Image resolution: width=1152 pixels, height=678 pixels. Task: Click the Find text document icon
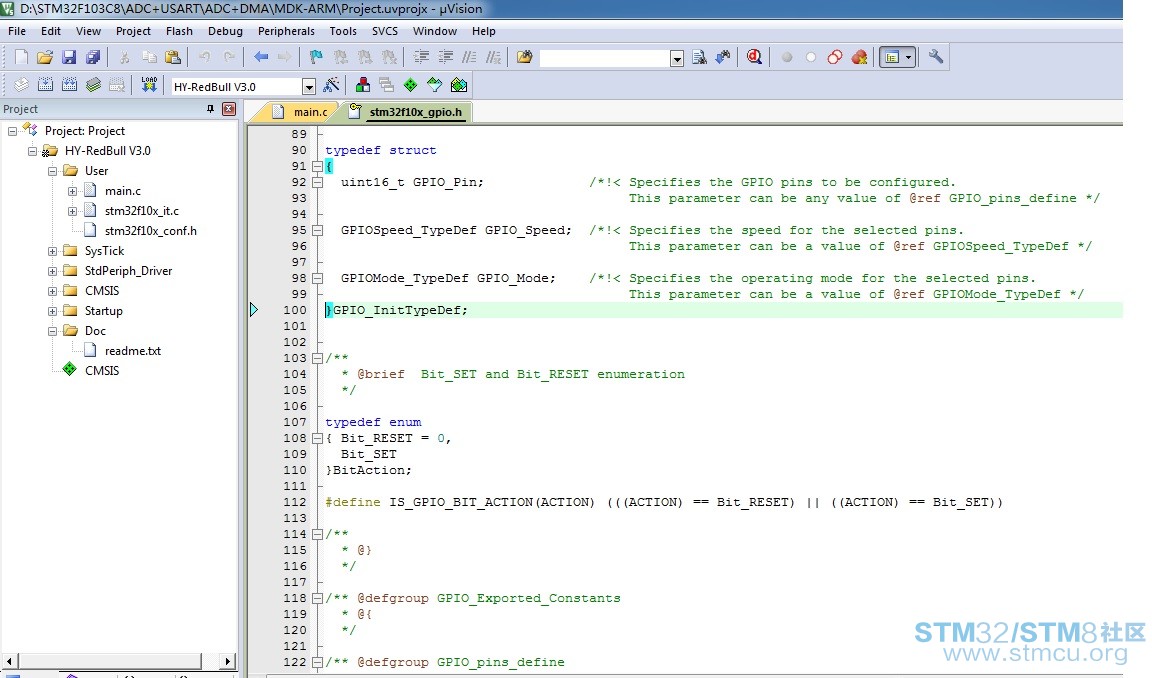tap(699, 57)
